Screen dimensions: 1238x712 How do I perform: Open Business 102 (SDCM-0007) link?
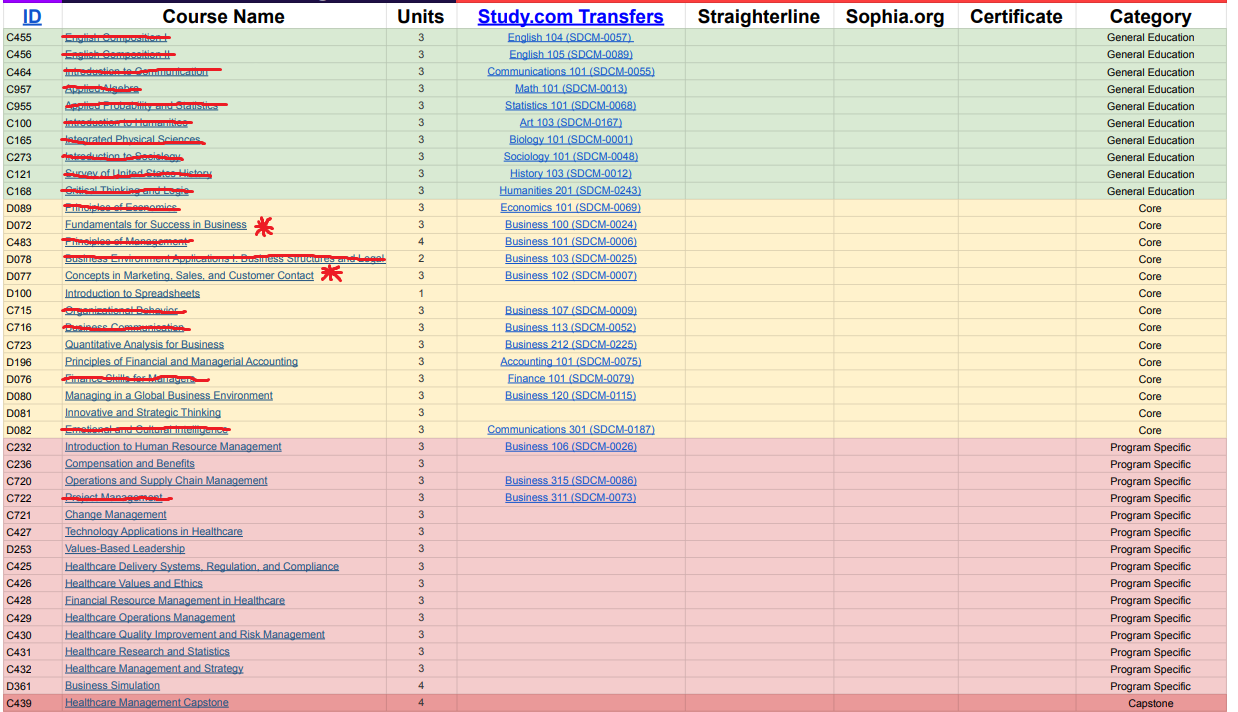570,276
